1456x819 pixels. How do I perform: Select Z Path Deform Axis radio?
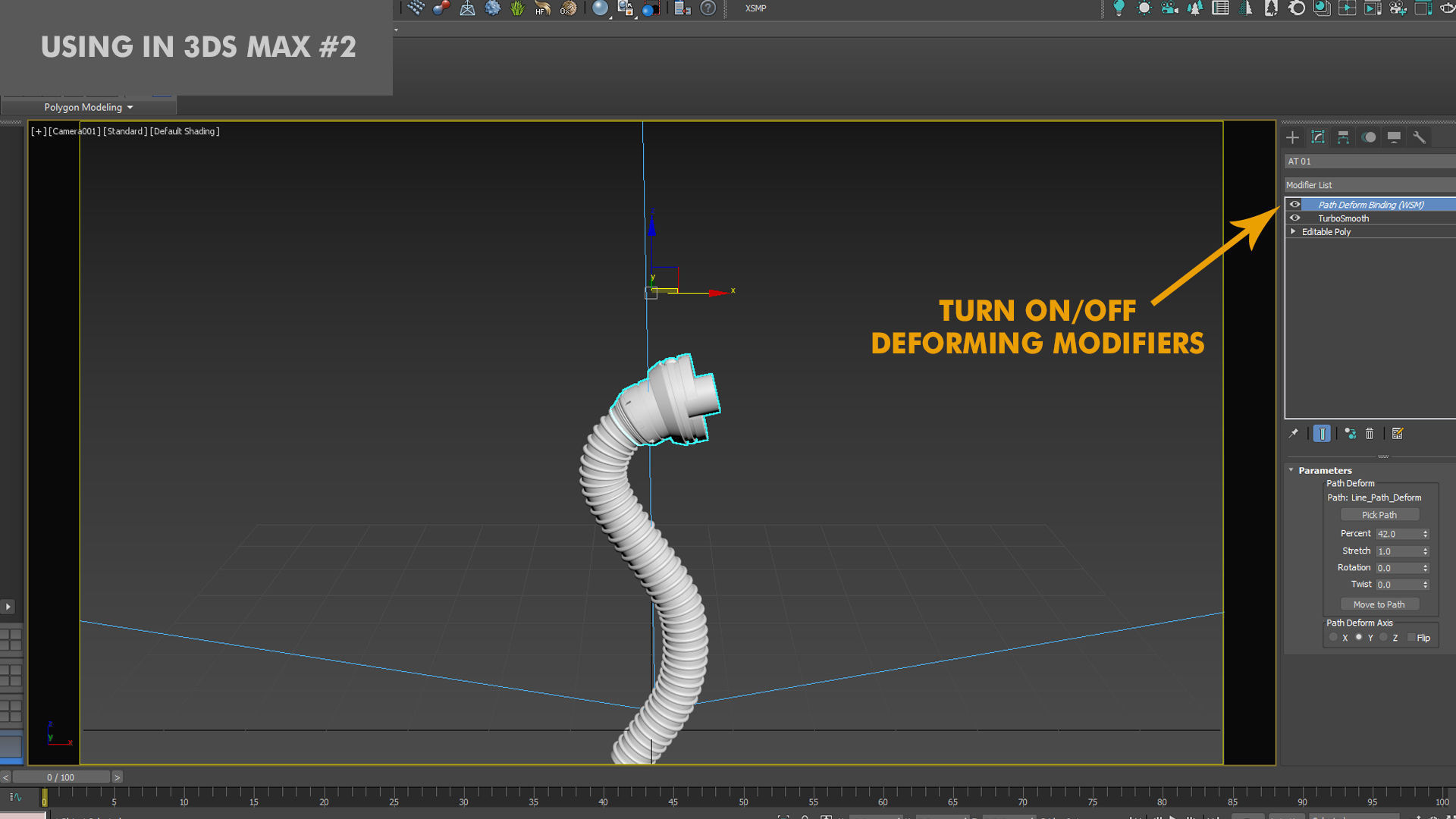[1384, 638]
